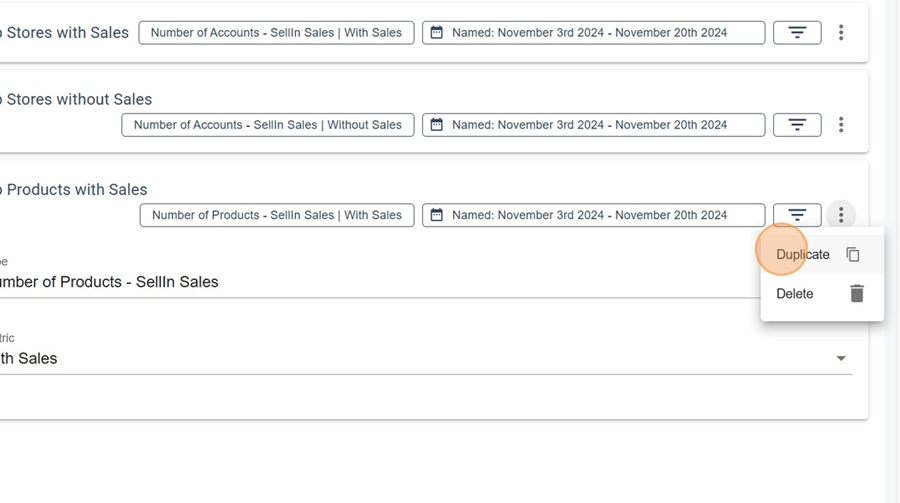900x503 pixels.
Task: Choose Duplicate from the context menu
Action: (x=803, y=255)
